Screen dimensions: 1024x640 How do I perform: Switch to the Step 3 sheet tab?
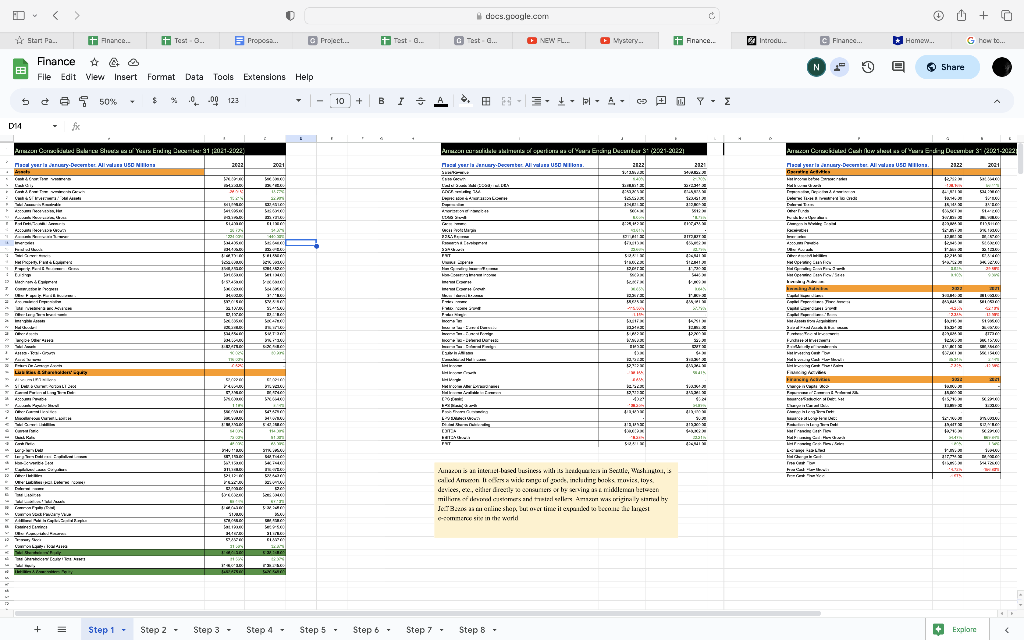pos(206,630)
